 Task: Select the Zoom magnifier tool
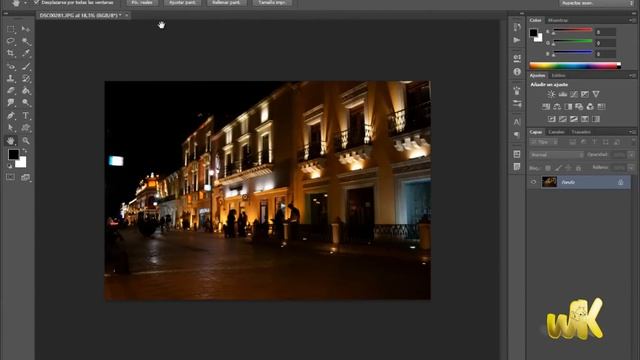(x=26, y=141)
